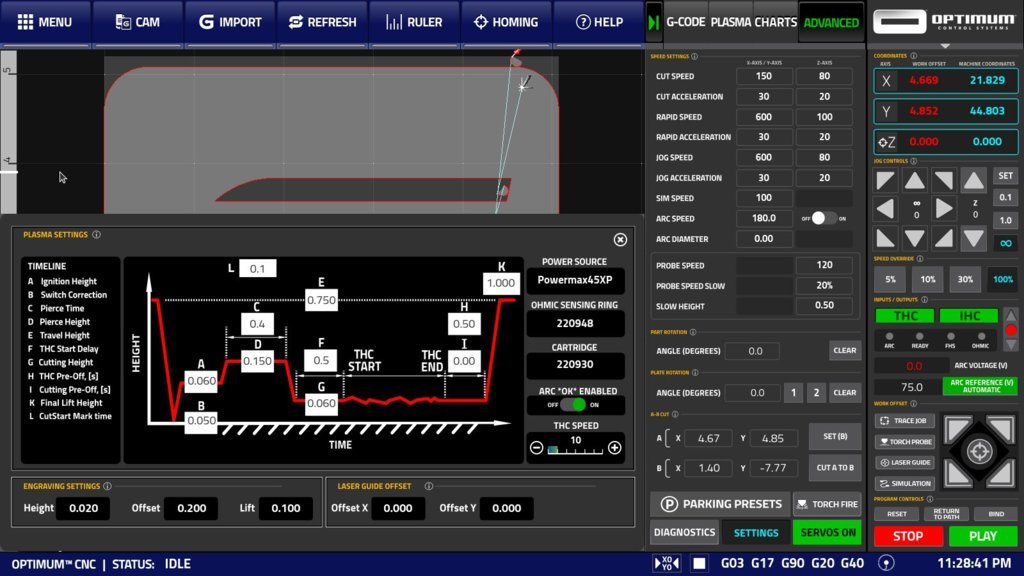The width and height of the screenshot is (1024, 576).
Task: Click the TORCH PROBE button
Action: [x=904, y=441]
